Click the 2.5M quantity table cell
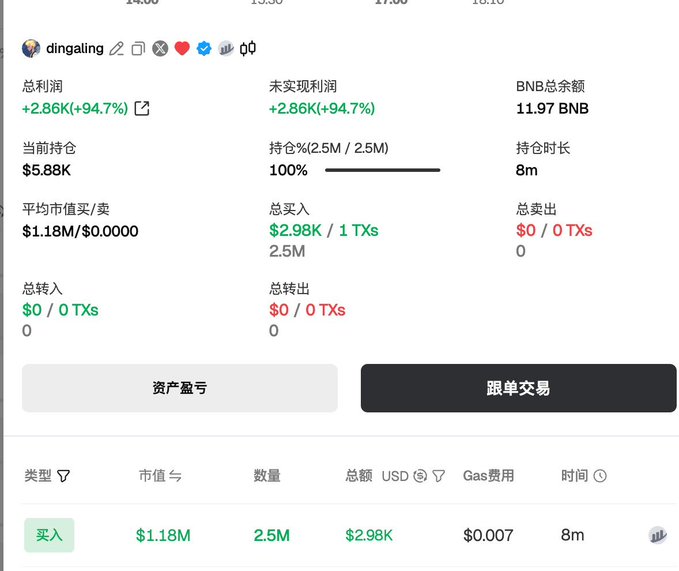Image resolution: width=679 pixels, height=571 pixels. 272,536
